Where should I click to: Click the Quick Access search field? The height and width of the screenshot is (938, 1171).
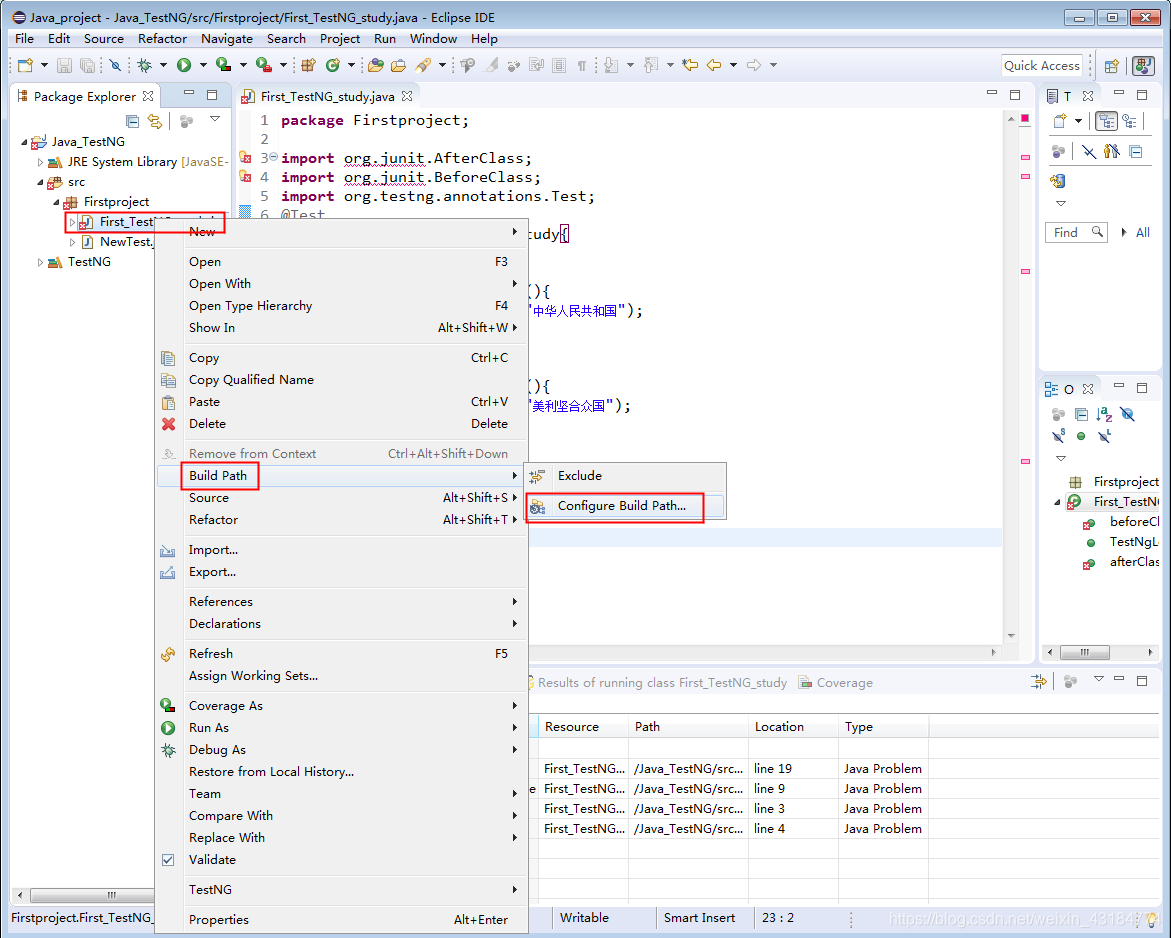click(x=1042, y=66)
